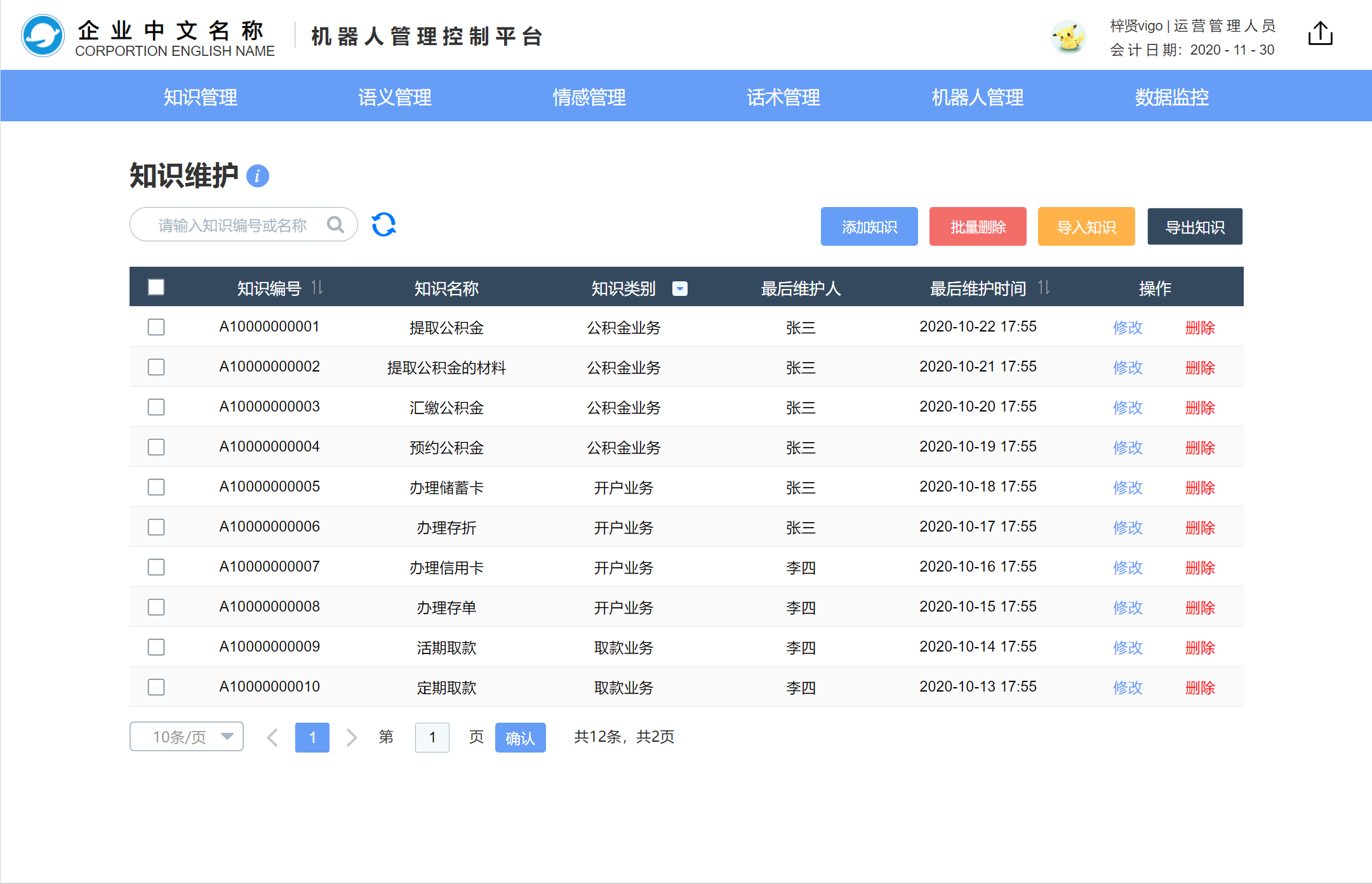This screenshot has height=884, width=1372.
Task: Click 删除 link for 定期取款 row
Action: tap(1199, 687)
